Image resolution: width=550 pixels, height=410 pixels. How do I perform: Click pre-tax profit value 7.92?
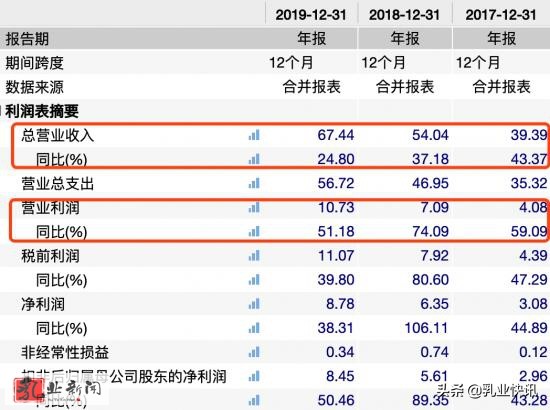434,256
